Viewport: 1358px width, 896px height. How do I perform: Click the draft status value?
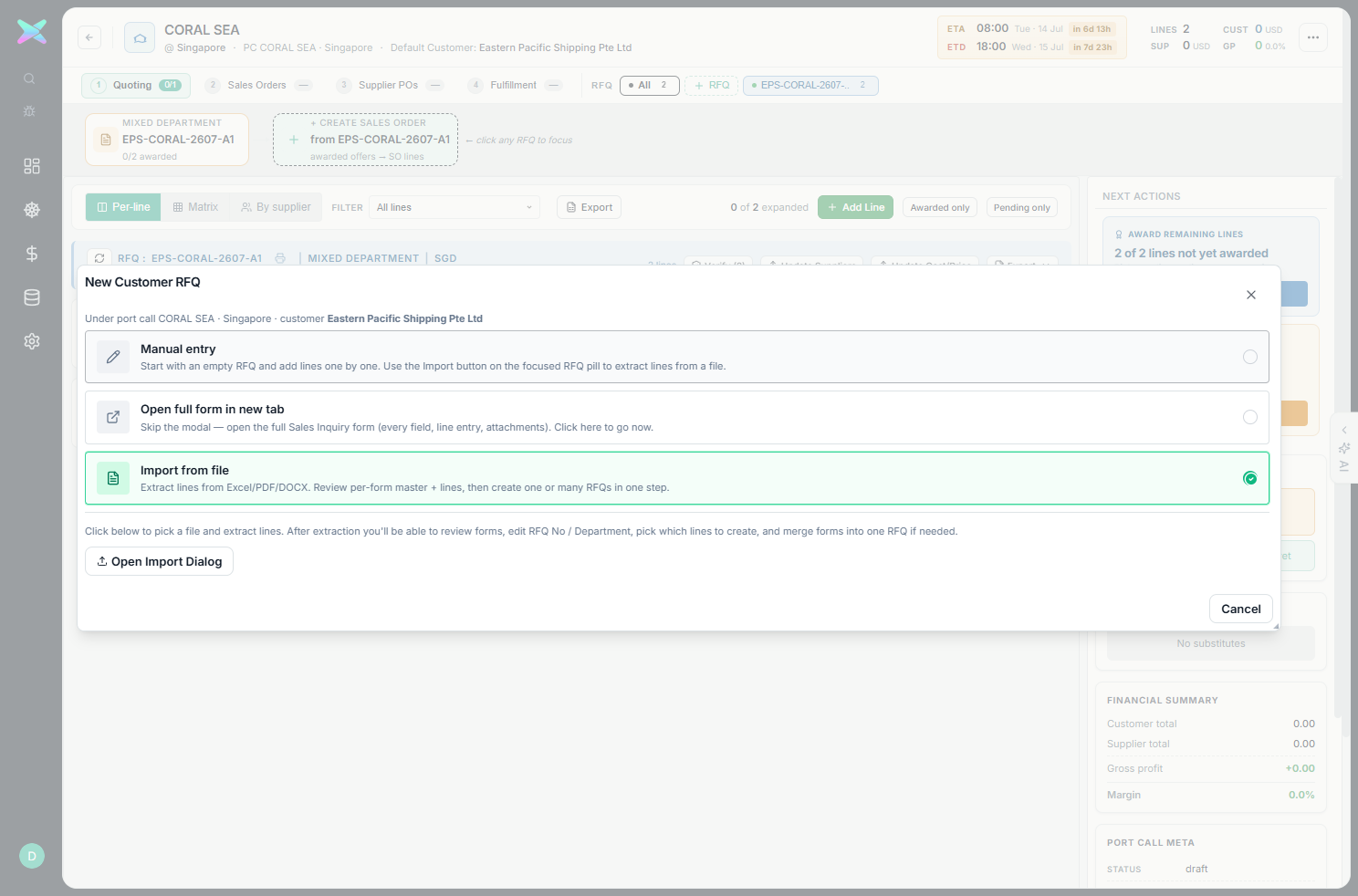point(1196,869)
